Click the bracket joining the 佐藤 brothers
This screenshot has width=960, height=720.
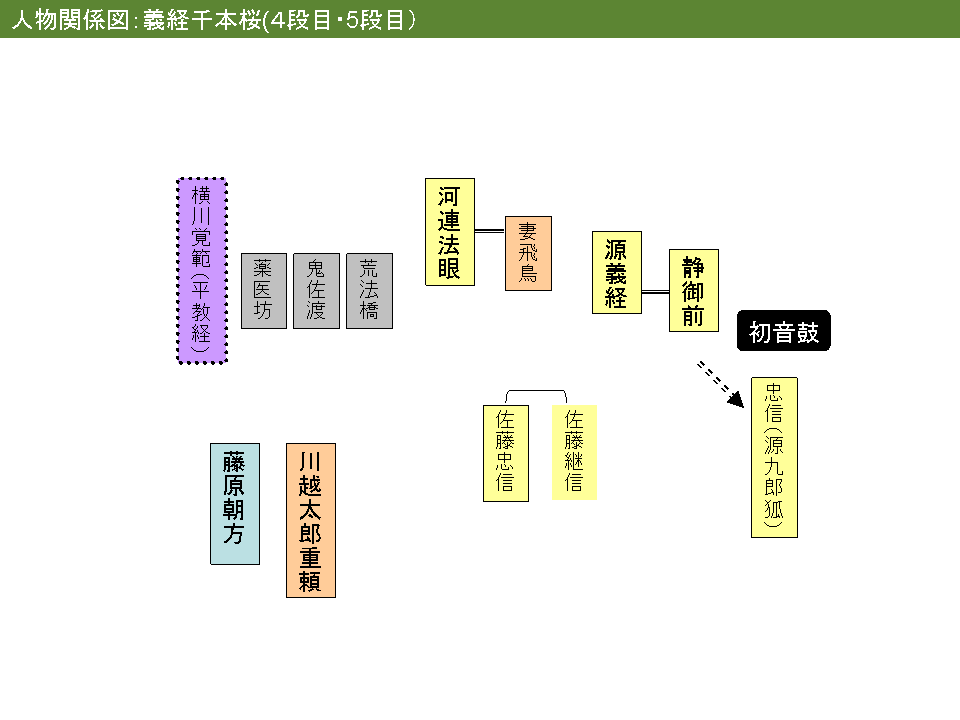[536, 396]
